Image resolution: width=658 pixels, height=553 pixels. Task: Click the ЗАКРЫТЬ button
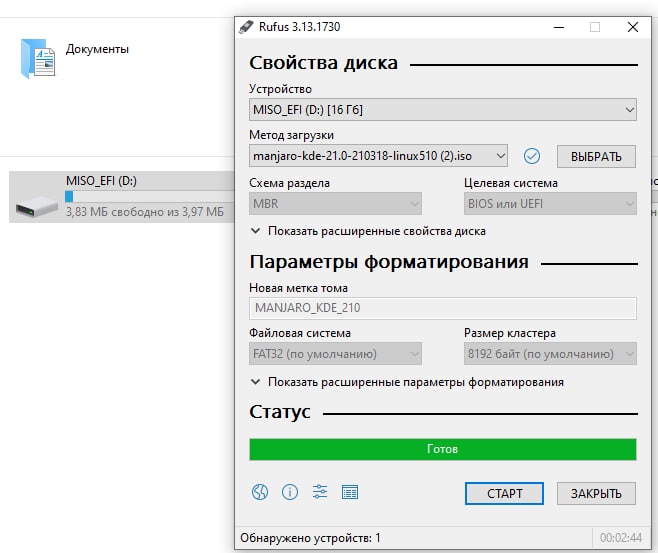coord(596,493)
